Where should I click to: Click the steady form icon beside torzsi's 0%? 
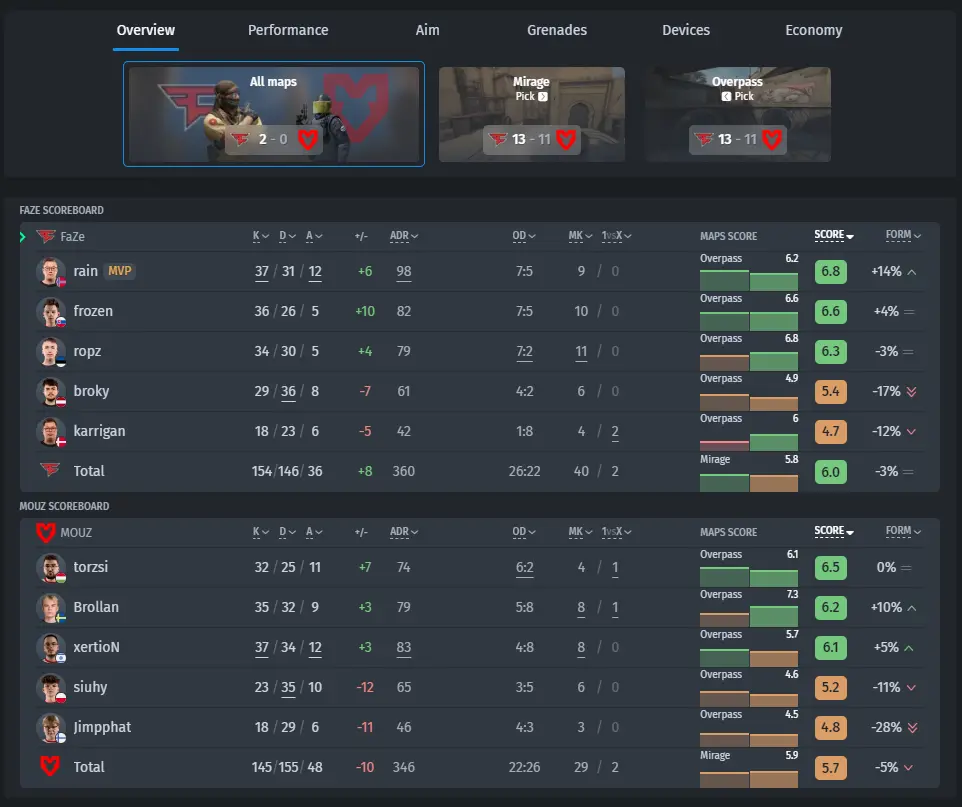[906, 568]
